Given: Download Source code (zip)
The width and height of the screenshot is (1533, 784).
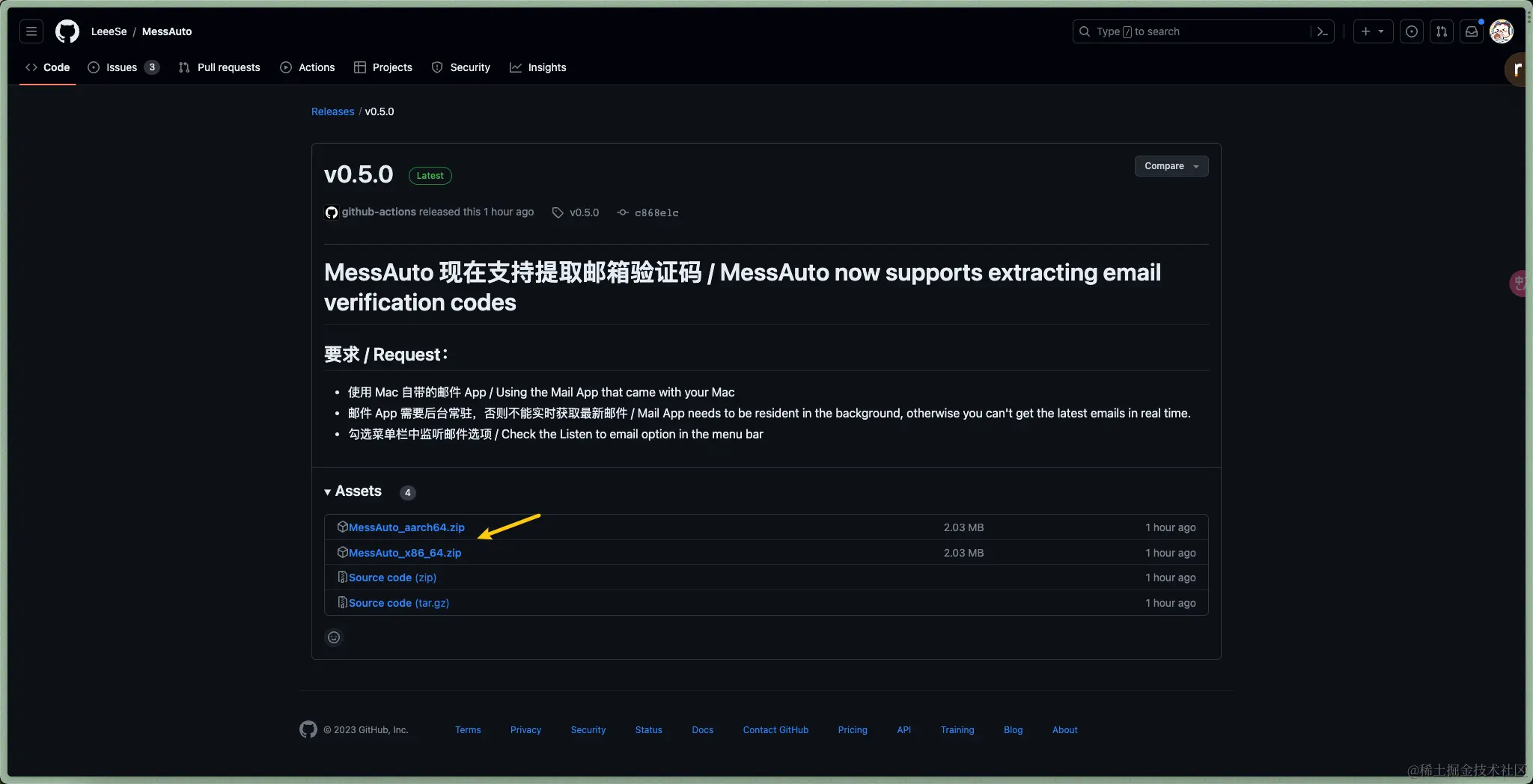Looking at the screenshot, I should (x=392, y=578).
